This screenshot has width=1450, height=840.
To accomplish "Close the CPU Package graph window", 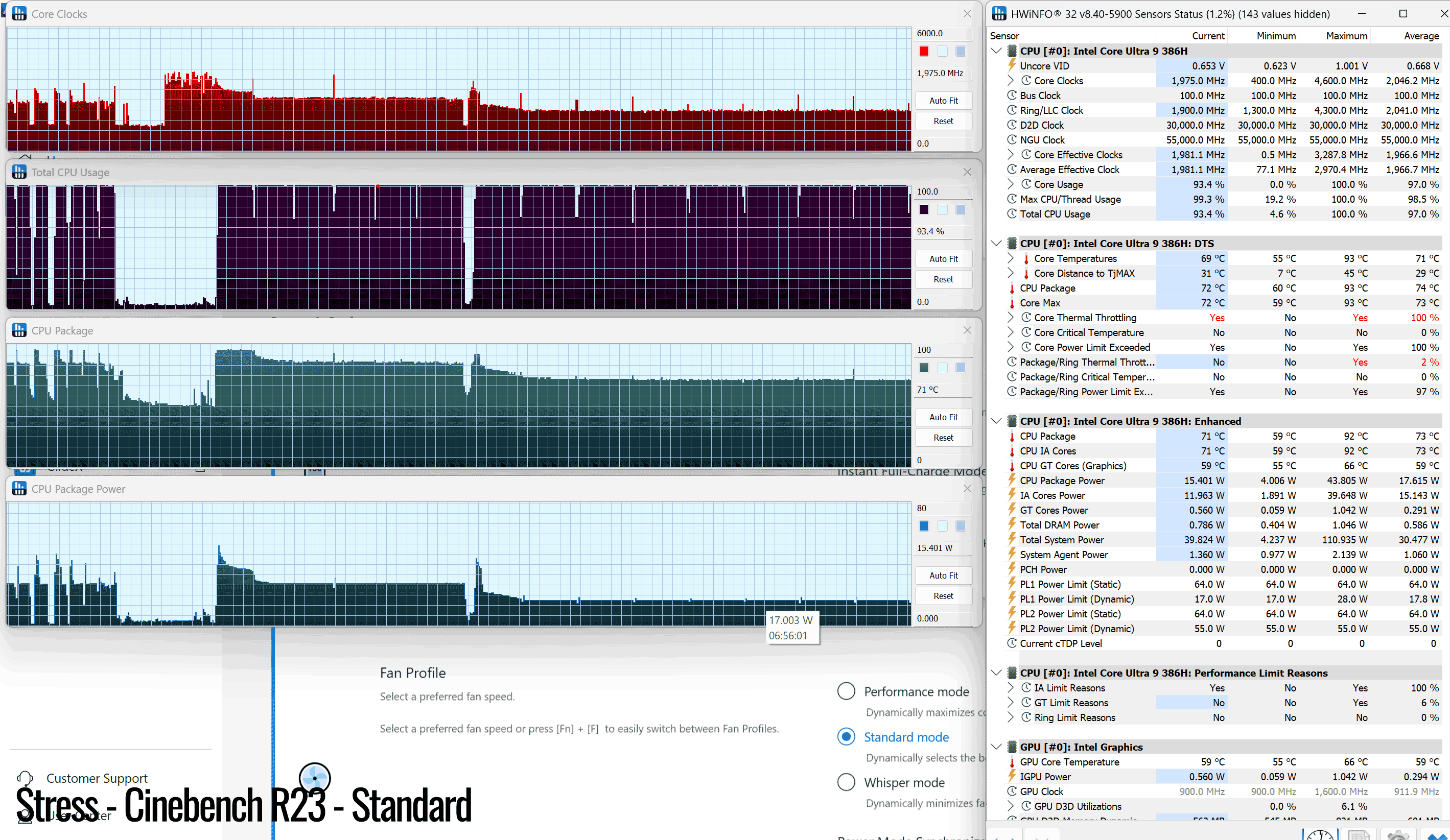I will click(x=967, y=330).
